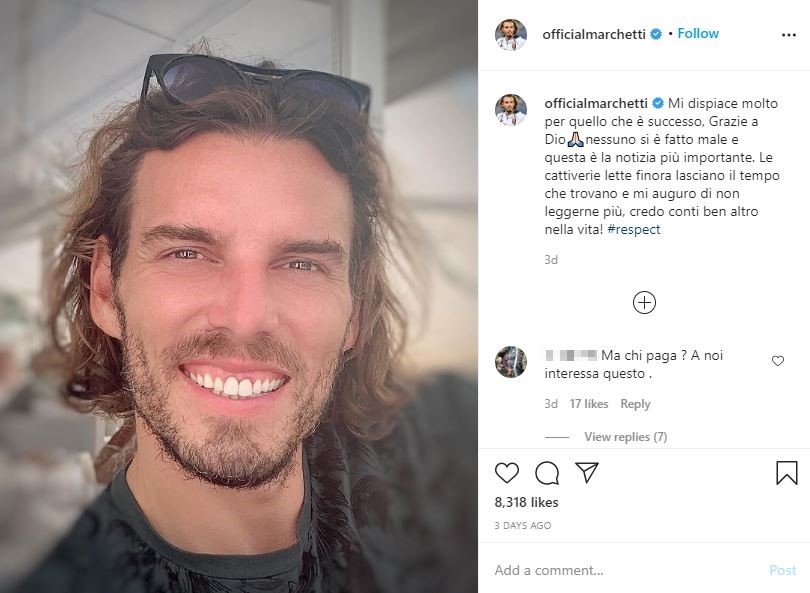Expand View replies (7)
The image size is (810, 593).
625,436
